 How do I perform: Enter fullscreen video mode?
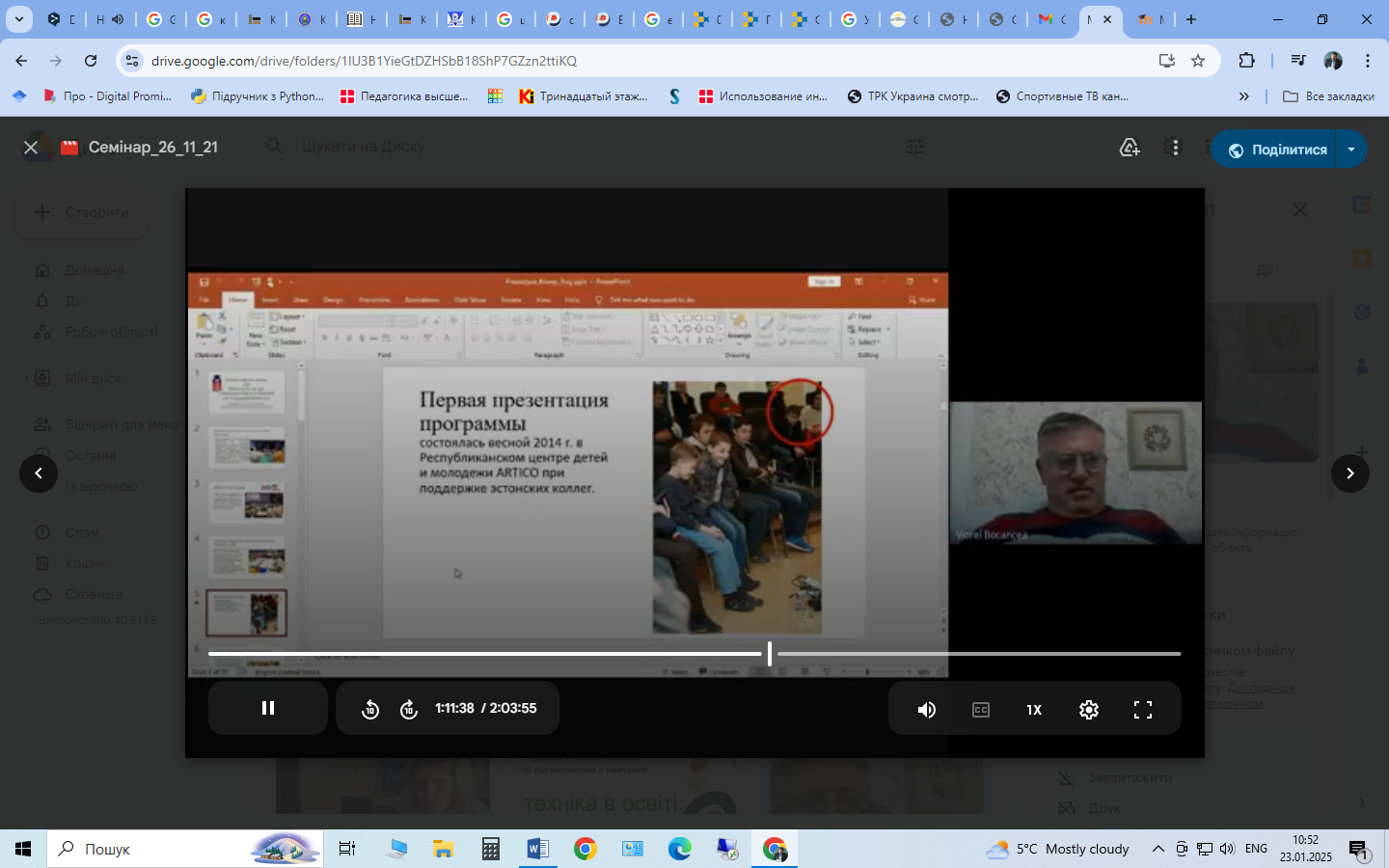[1142, 710]
